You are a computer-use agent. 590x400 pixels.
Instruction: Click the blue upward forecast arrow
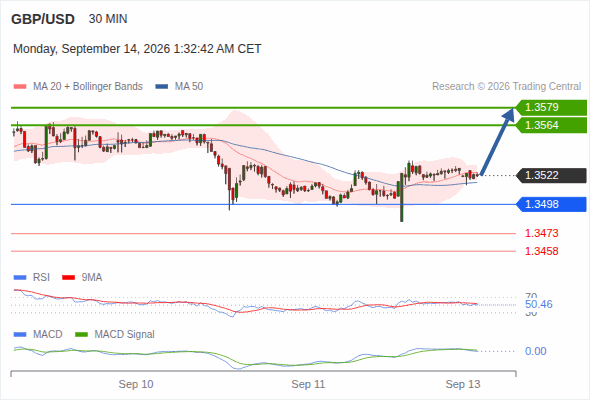(498, 142)
